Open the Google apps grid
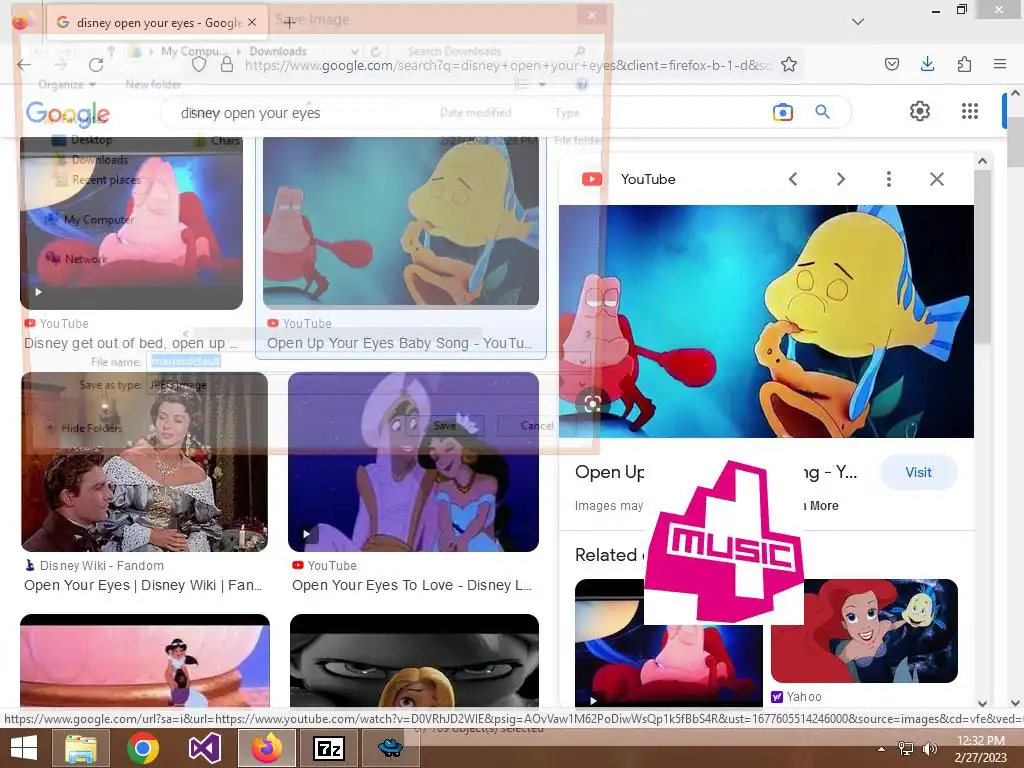 (x=970, y=111)
